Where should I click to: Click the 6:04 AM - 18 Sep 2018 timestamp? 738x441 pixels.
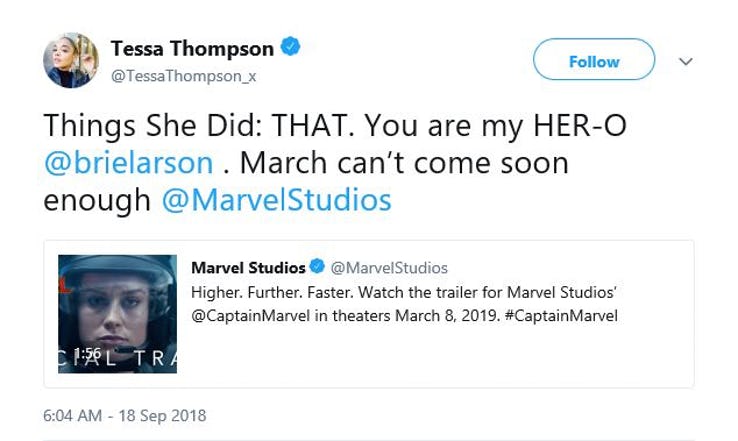(124, 415)
